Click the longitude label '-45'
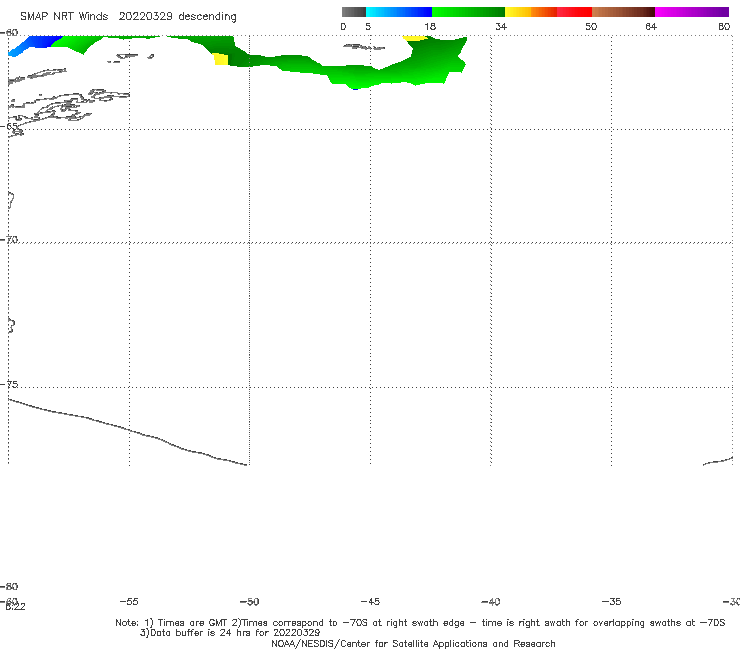Image resolution: width=740 pixels, height=650 pixels. [370, 601]
